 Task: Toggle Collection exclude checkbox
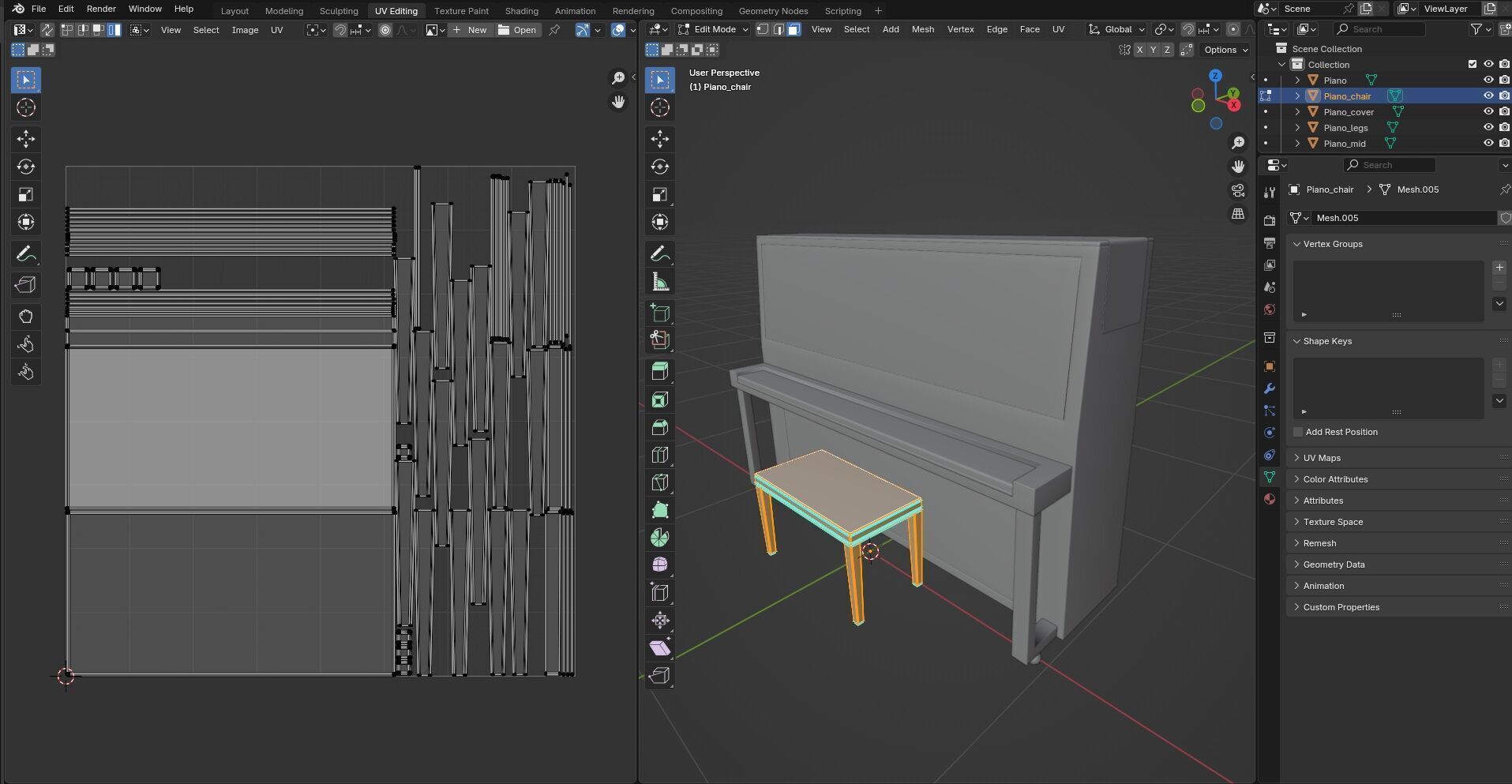[x=1472, y=64]
